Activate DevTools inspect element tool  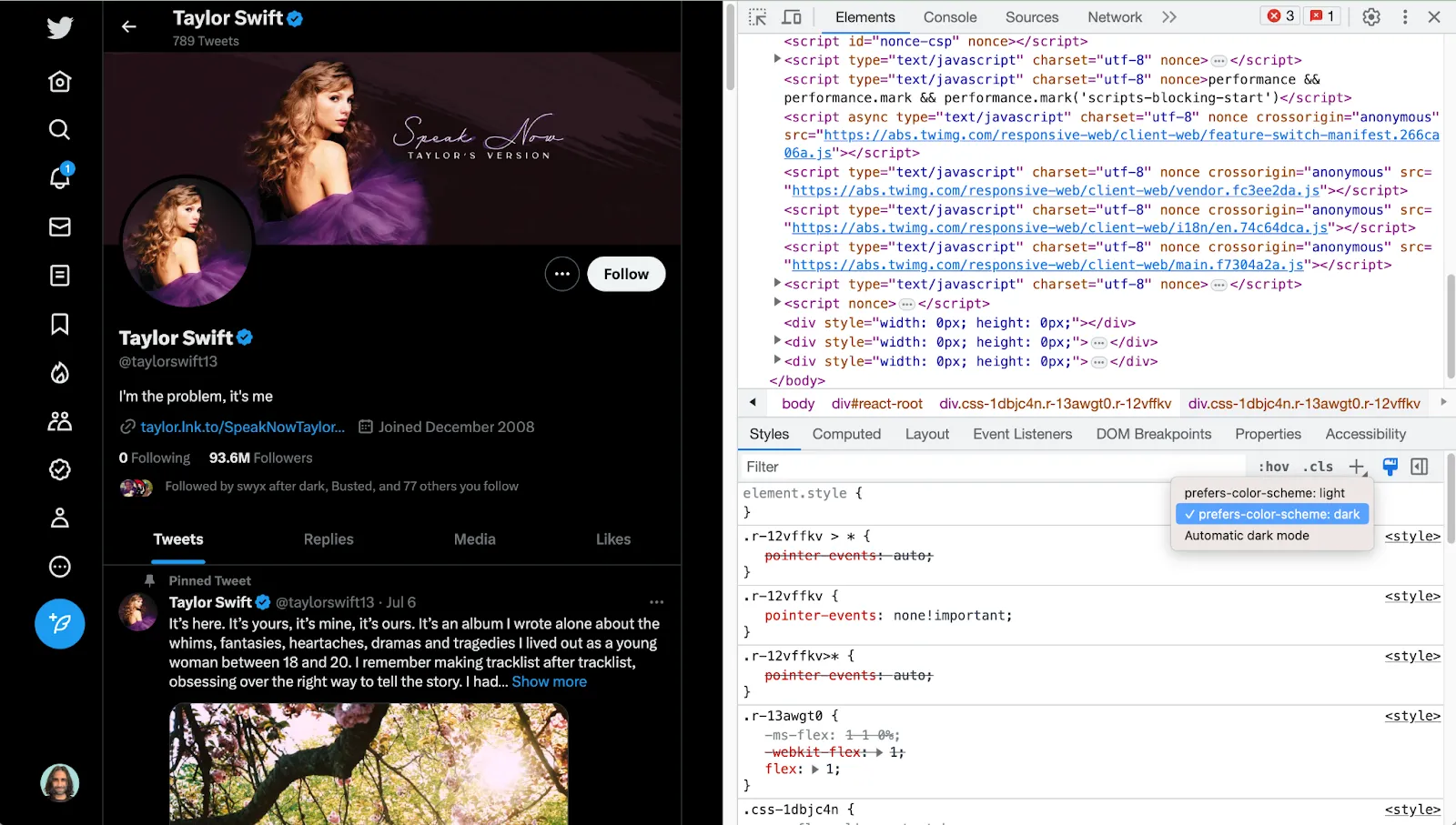tap(757, 17)
